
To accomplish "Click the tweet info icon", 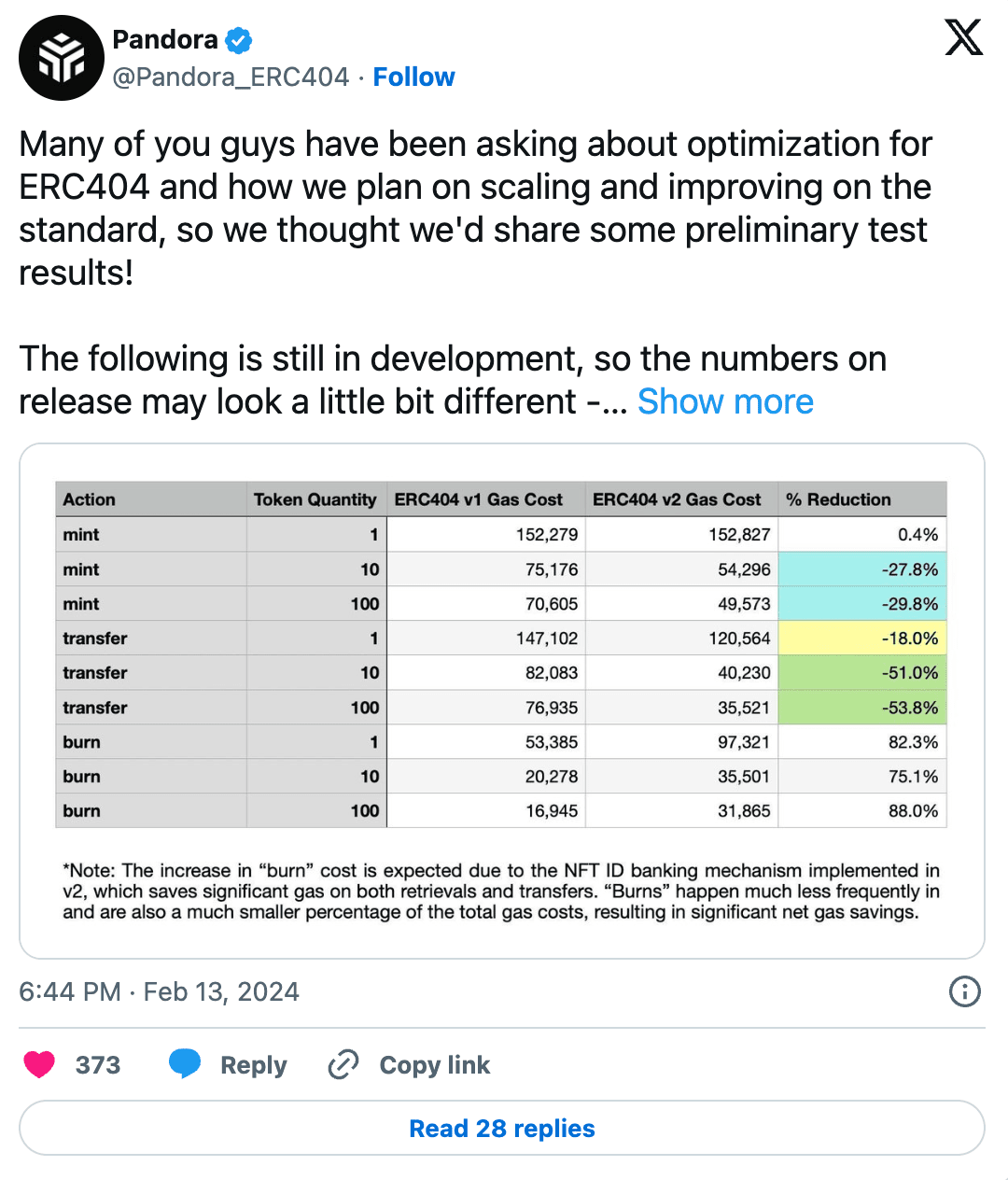I will coord(964,991).
